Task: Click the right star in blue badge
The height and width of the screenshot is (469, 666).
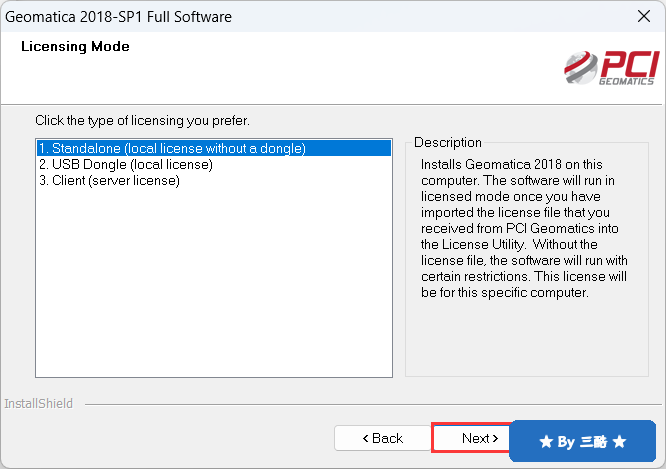Action: (620, 441)
